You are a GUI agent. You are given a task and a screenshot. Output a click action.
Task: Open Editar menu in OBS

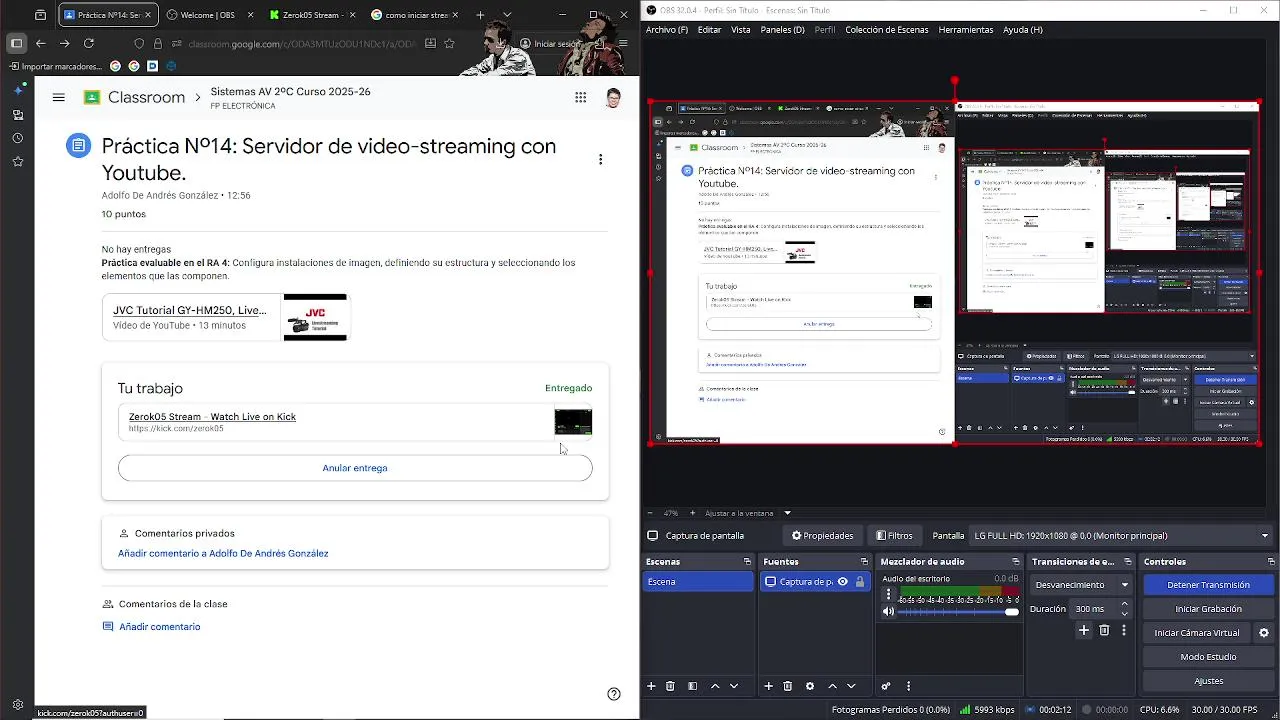pos(710,30)
